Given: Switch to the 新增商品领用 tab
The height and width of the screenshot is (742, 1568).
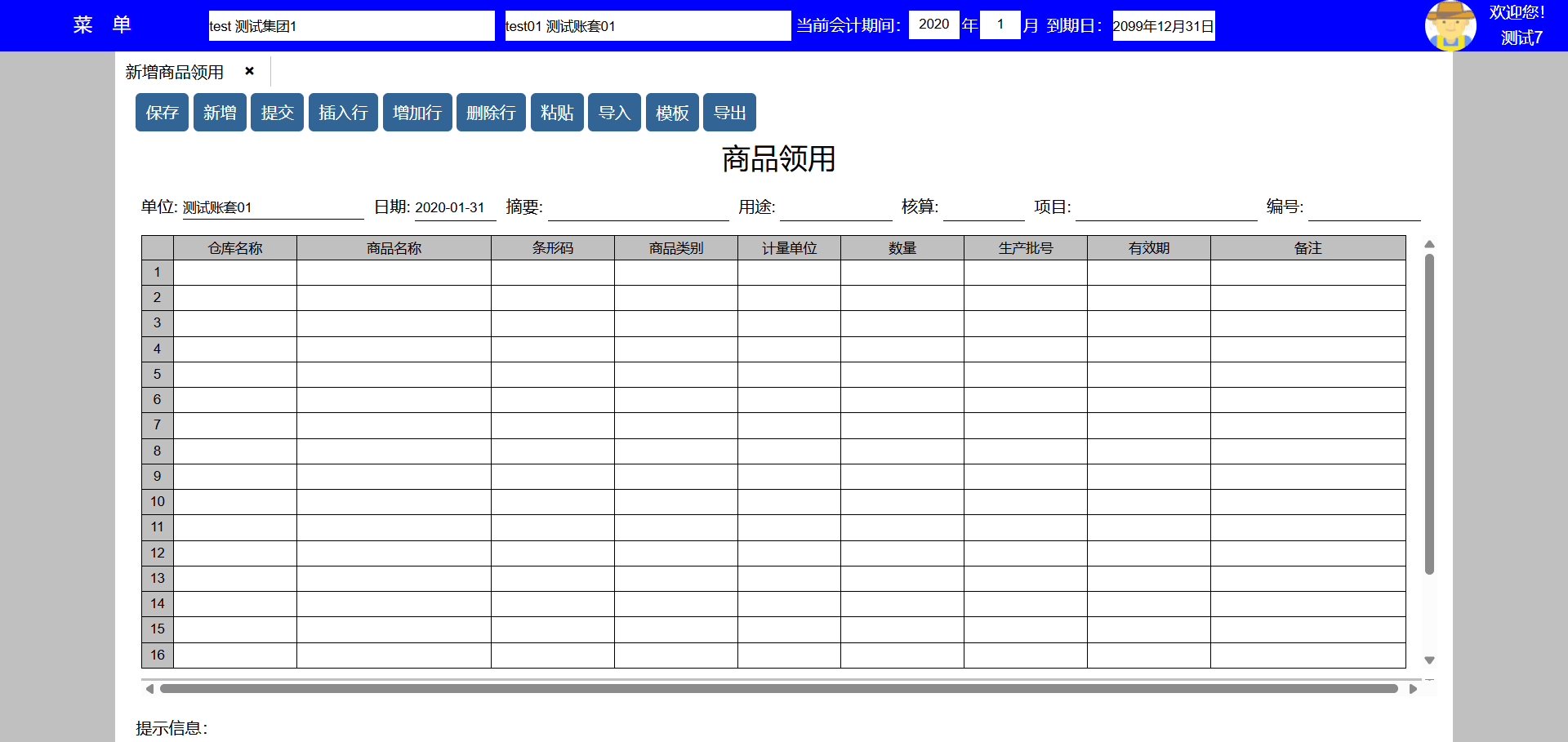Looking at the screenshot, I should point(174,72).
